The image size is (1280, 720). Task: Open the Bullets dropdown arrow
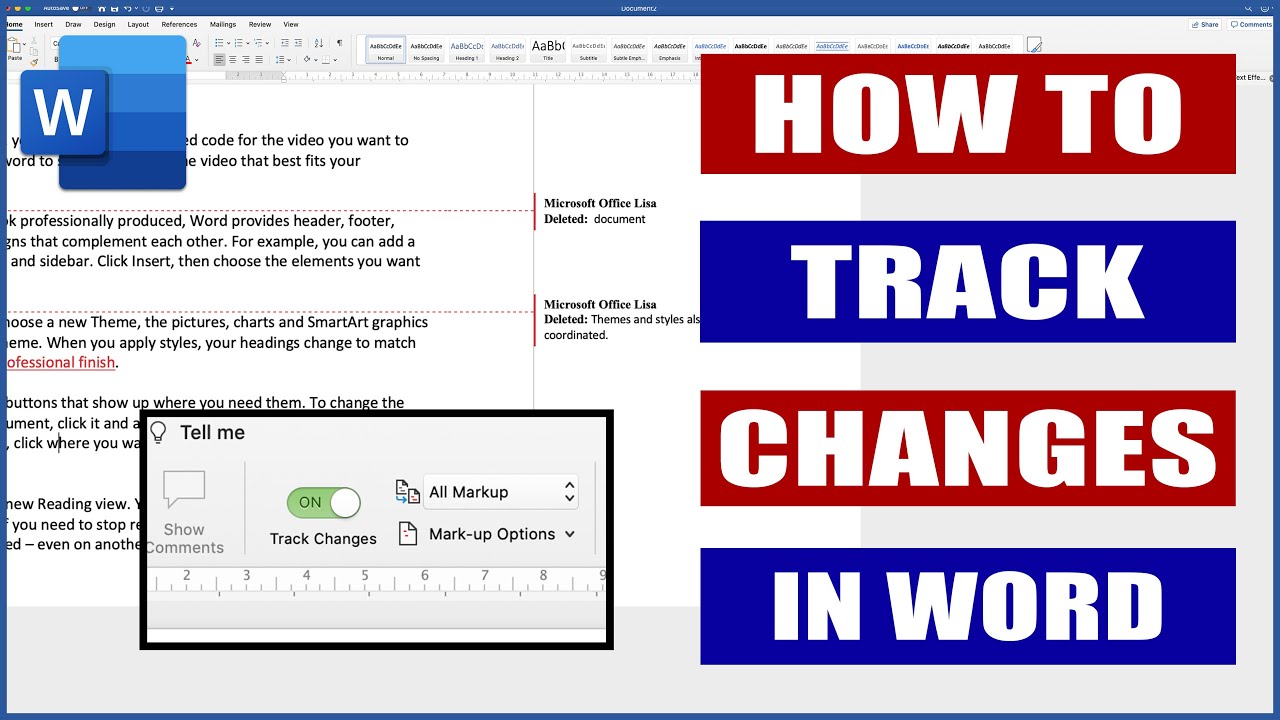tap(228, 43)
